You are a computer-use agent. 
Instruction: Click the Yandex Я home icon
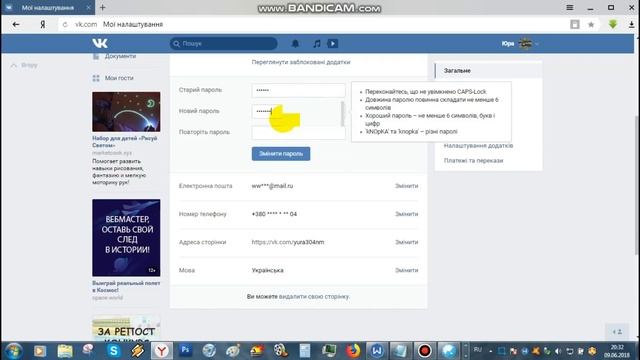coord(42,24)
